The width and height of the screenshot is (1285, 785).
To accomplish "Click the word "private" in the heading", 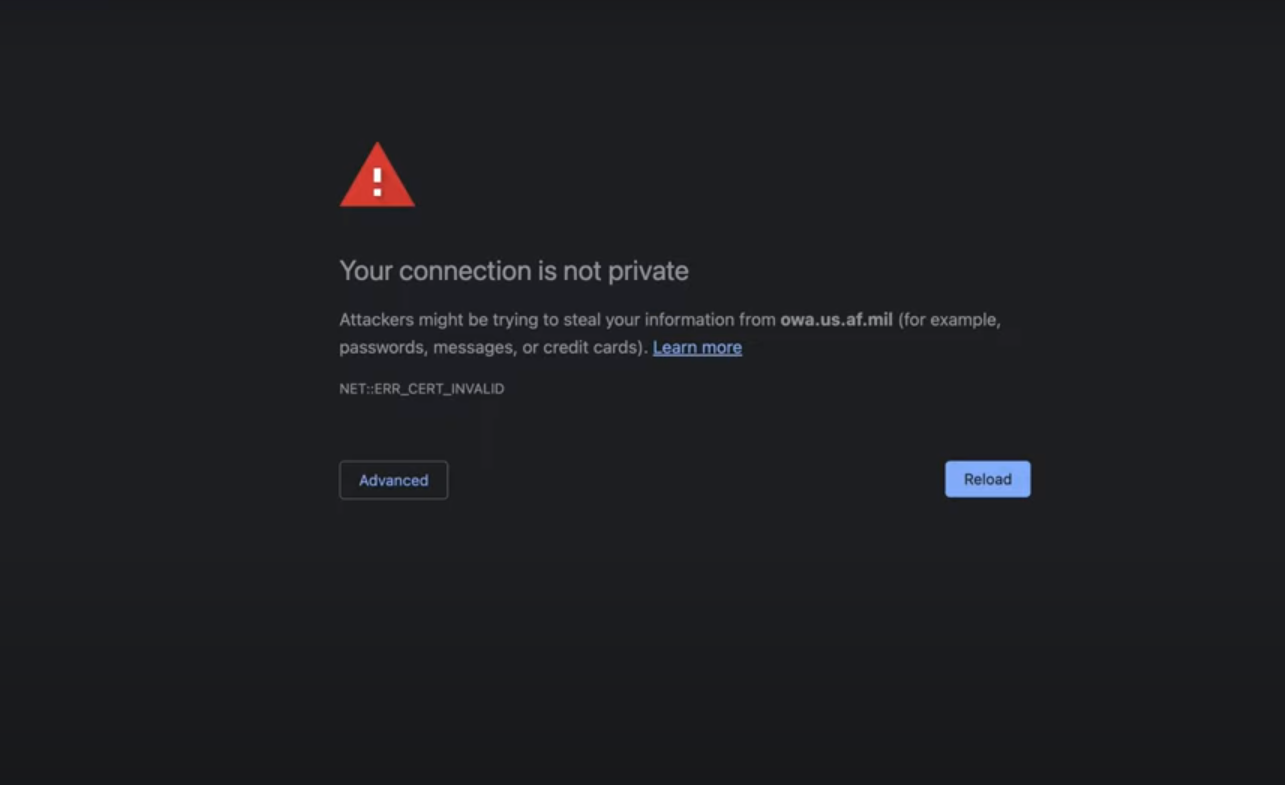I will [649, 271].
